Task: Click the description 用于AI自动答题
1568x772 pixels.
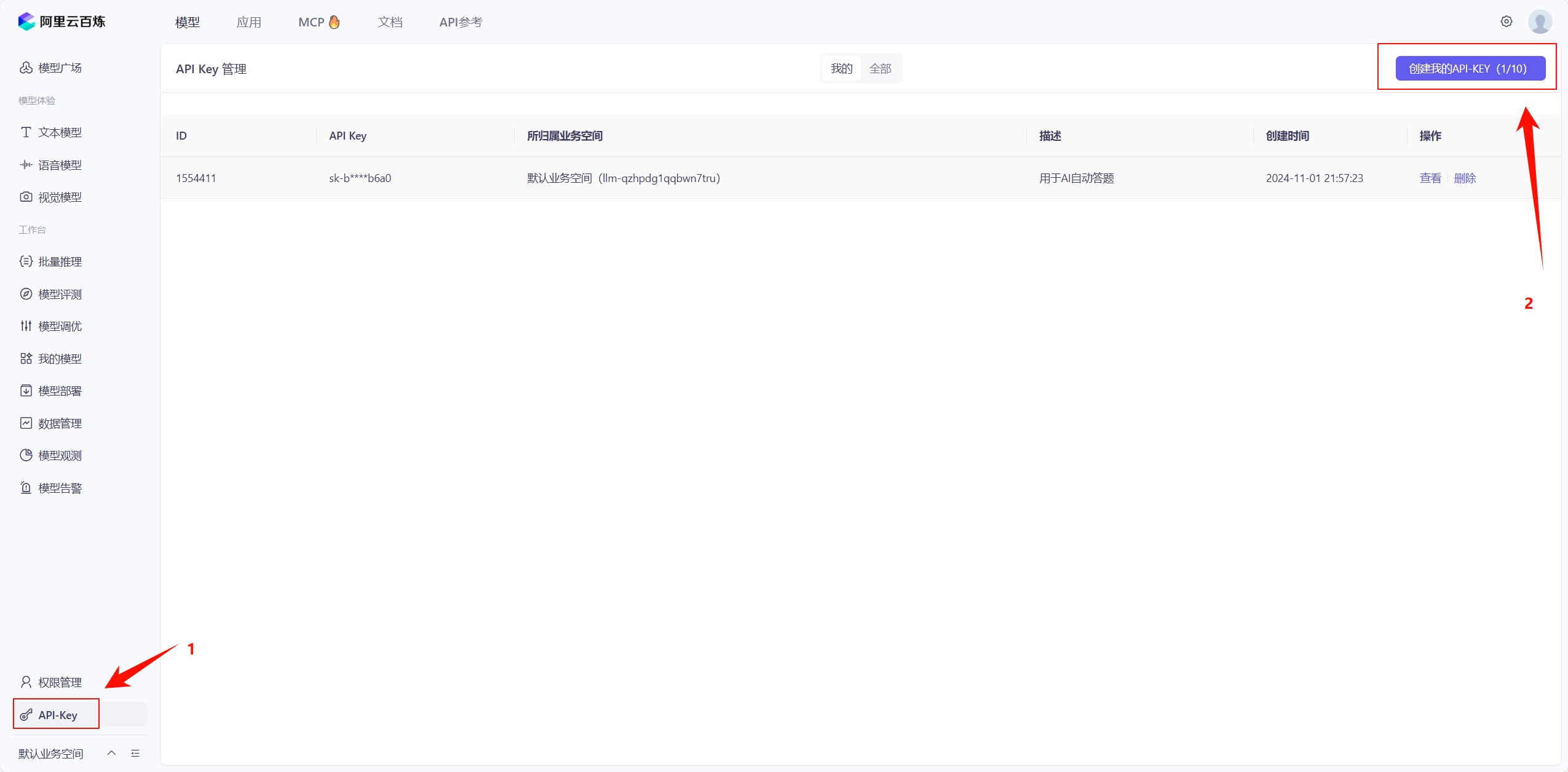Action: pyautogui.click(x=1077, y=178)
